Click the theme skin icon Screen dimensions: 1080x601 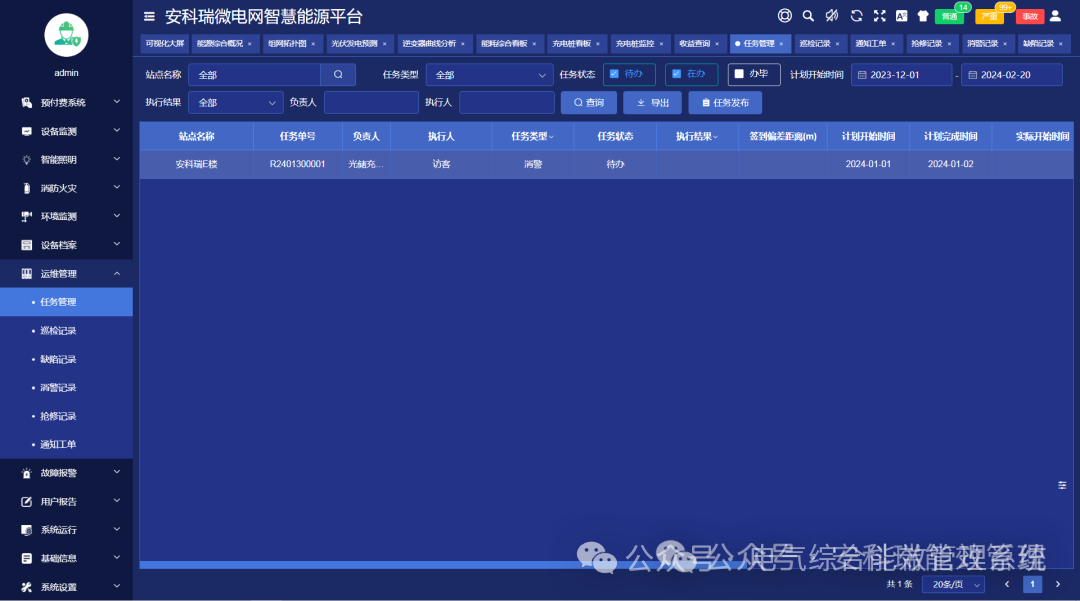922,16
